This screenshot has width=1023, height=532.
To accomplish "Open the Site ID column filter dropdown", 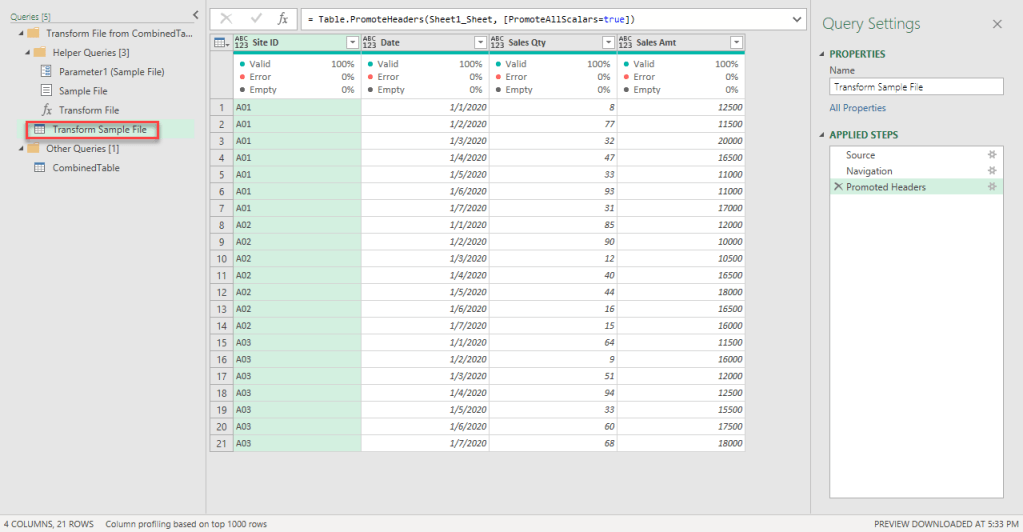I will click(x=352, y=42).
